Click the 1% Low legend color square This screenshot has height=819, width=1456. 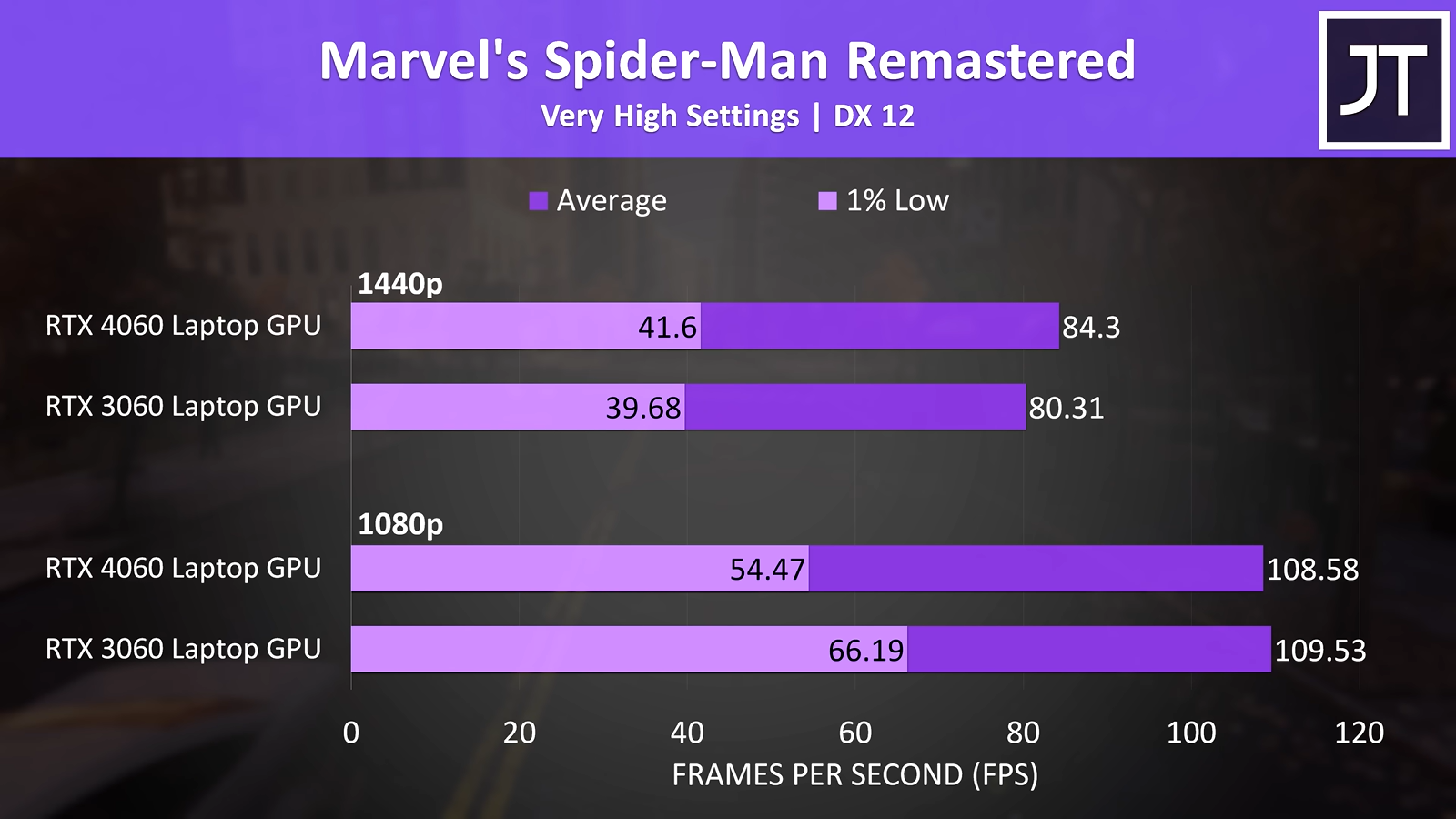coord(827,201)
